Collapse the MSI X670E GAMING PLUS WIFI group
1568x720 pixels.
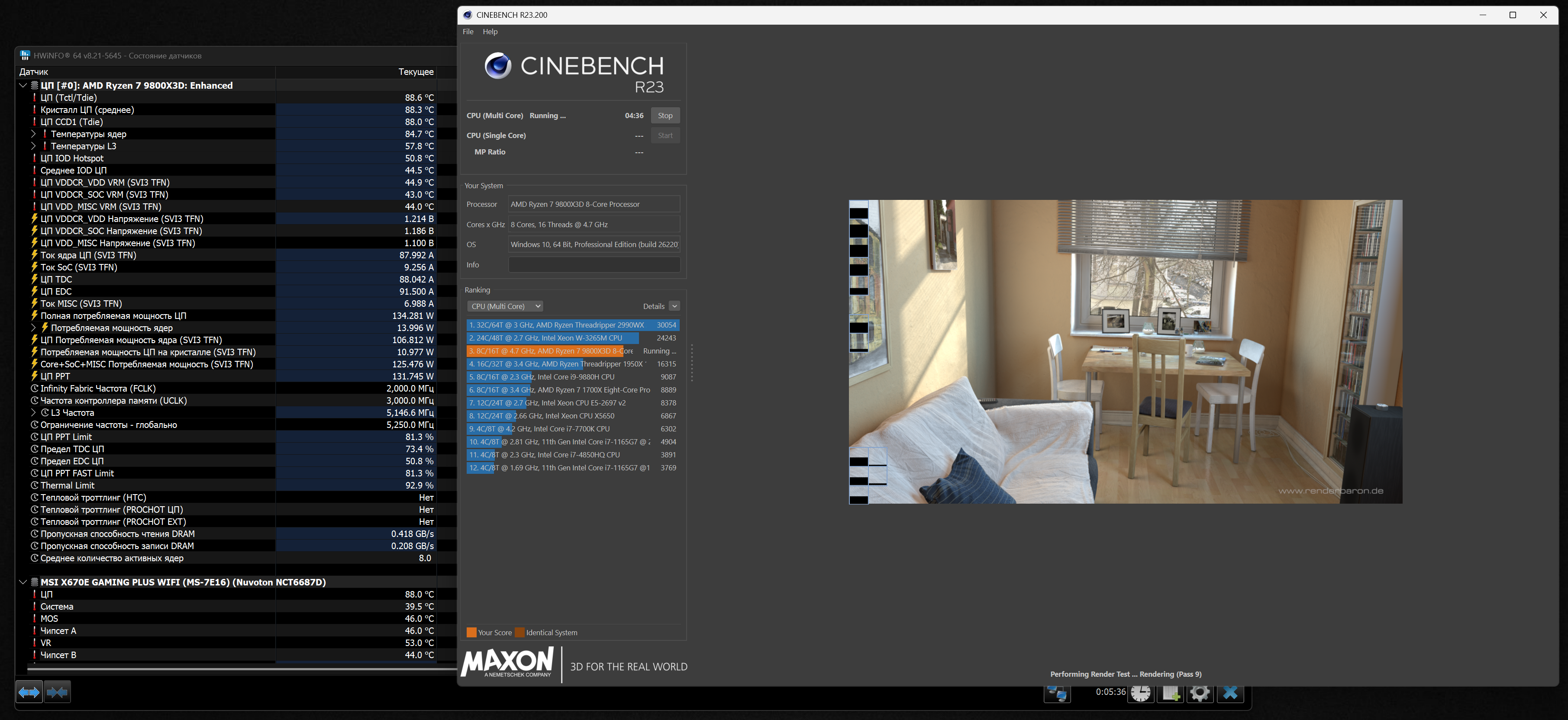pos(23,582)
